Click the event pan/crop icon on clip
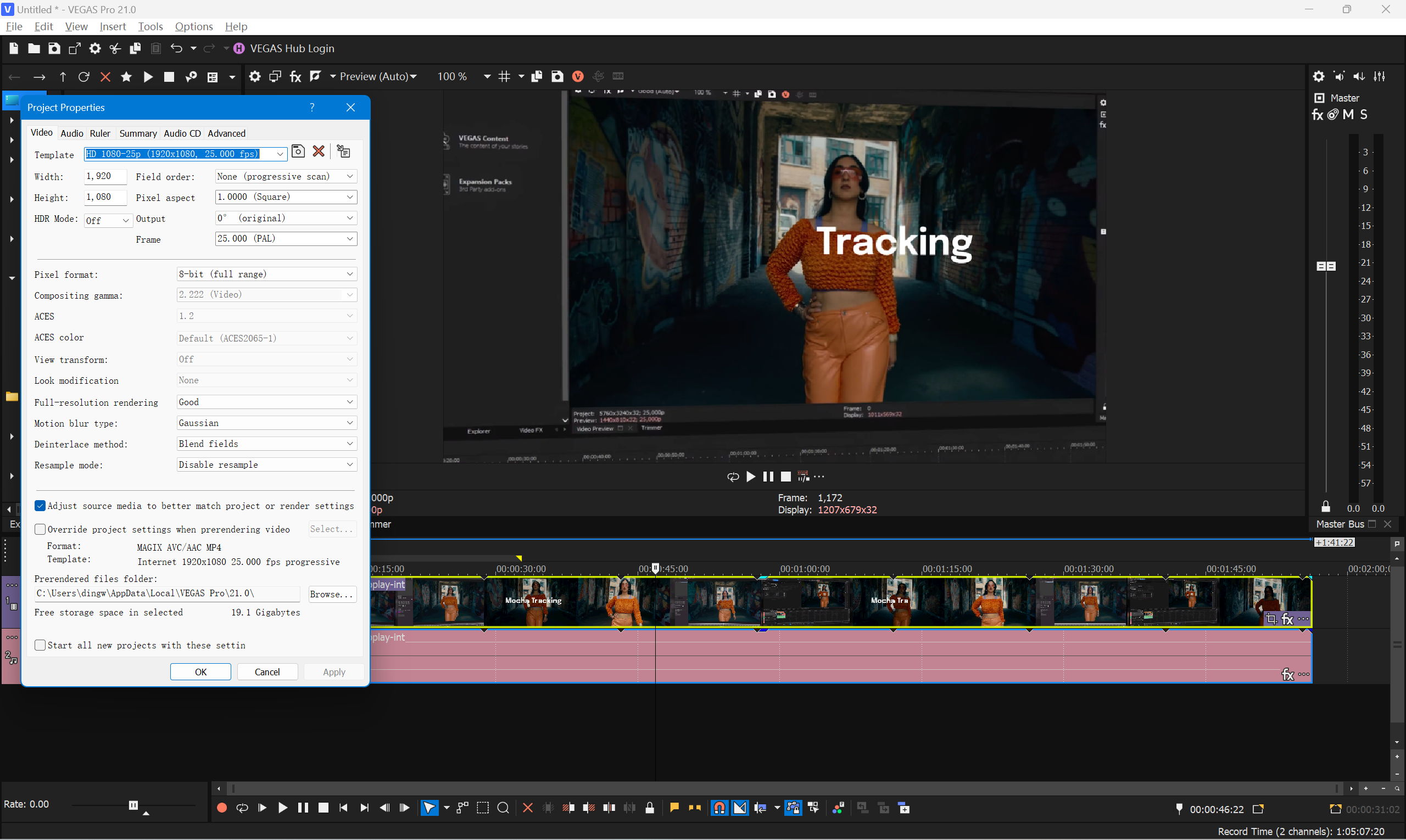Image resolution: width=1406 pixels, height=840 pixels. pyautogui.click(x=1271, y=619)
